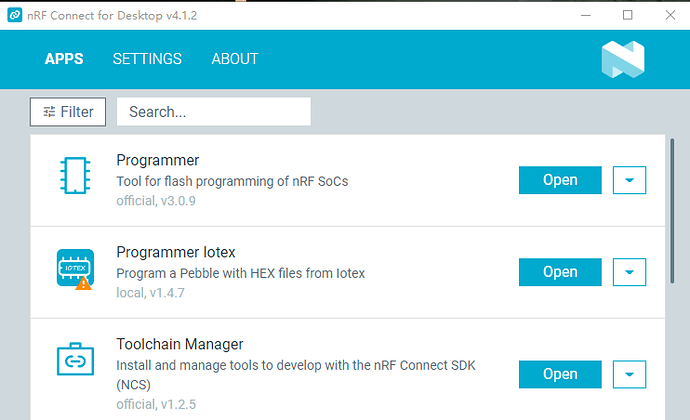The height and width of the screenshot is (420, 690).
Task: Open the Programmer app
Action: click(560, 180)
